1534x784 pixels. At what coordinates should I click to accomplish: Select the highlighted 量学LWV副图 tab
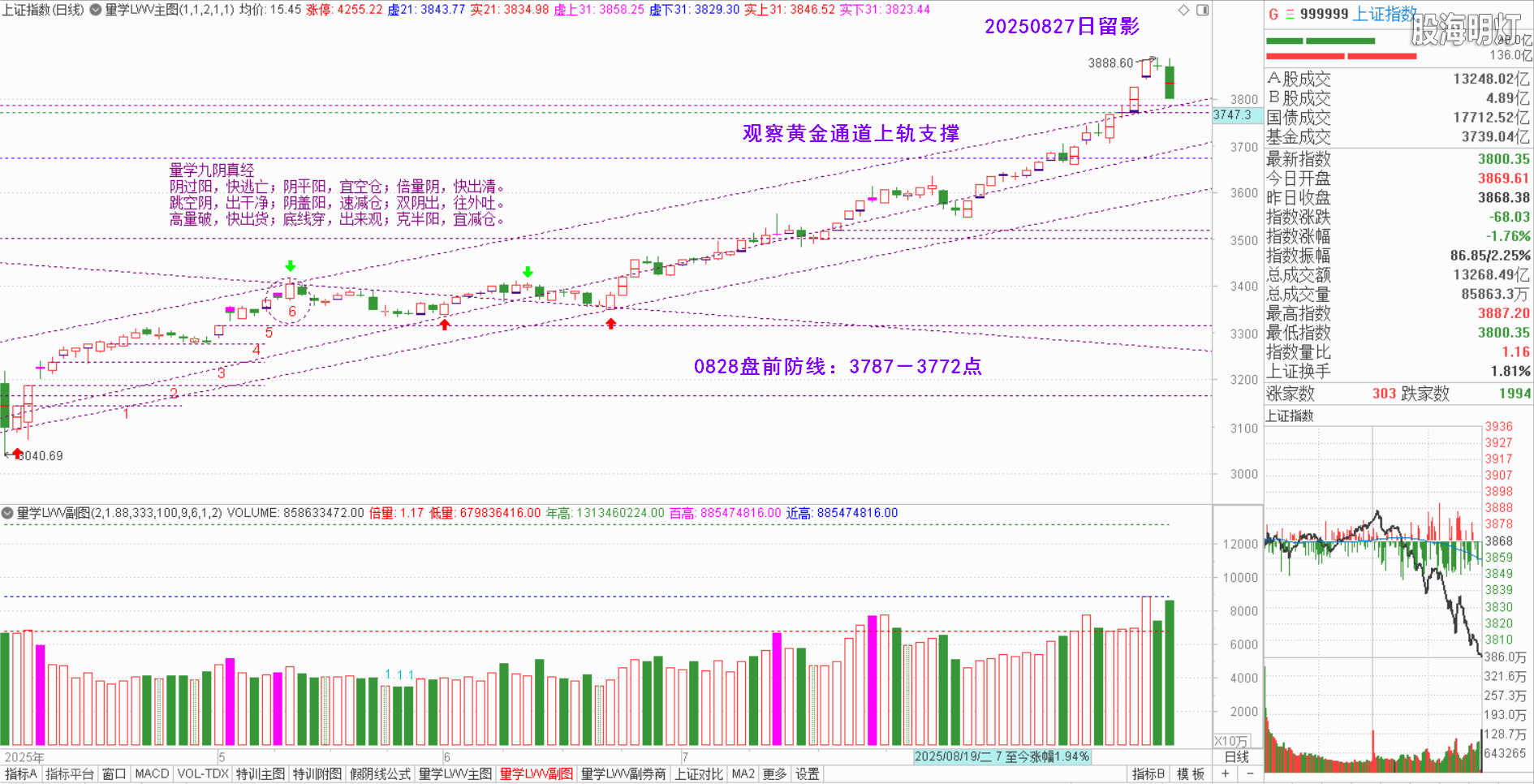click(536, 774)
